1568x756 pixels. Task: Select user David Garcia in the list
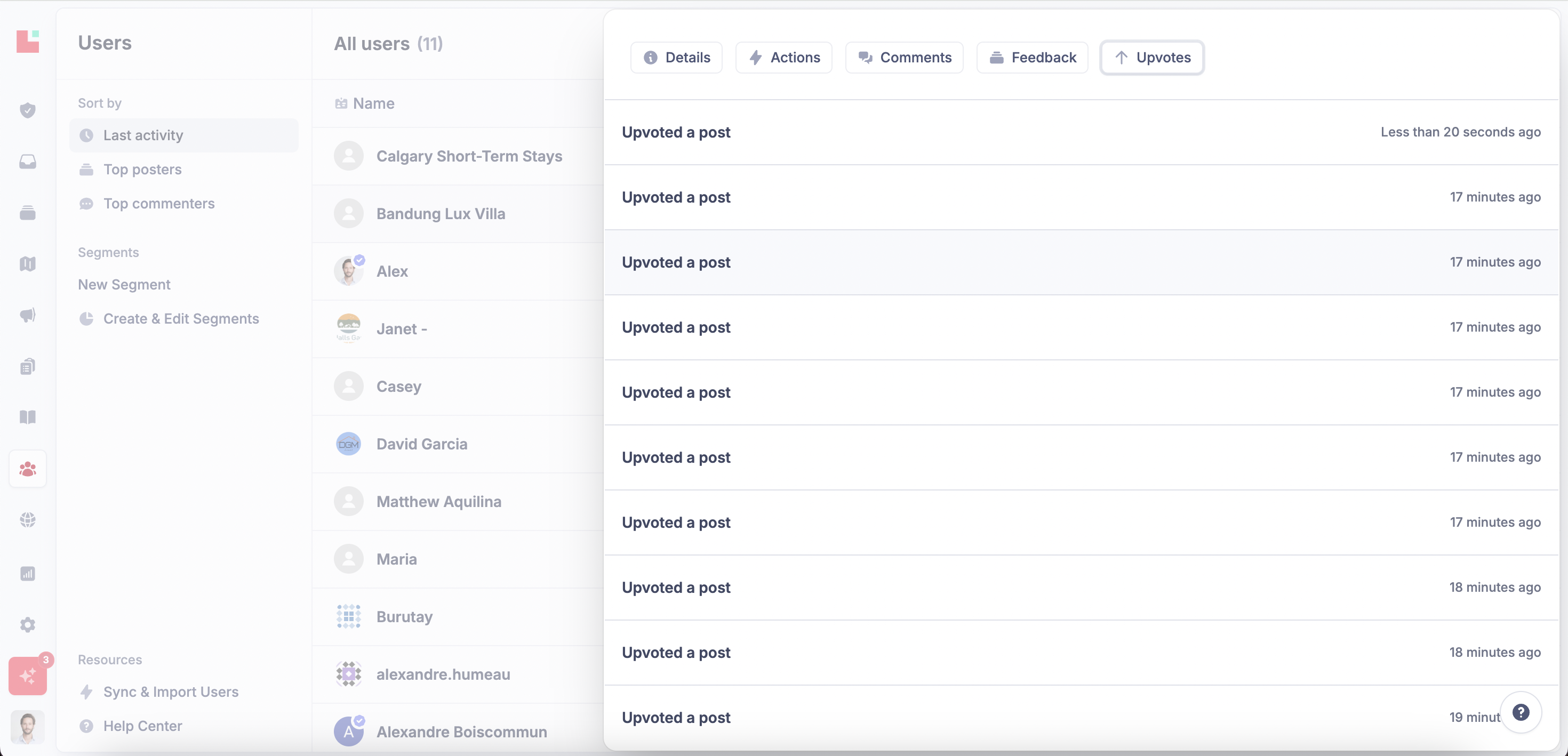pyautogui.click(x=421, y=444)
